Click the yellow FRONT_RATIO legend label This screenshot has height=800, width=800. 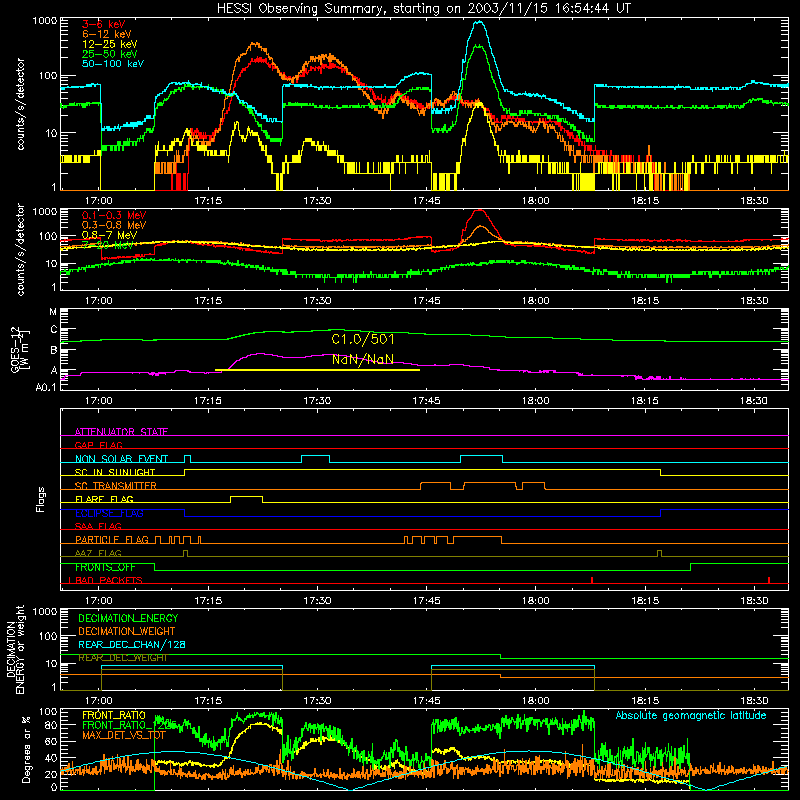click(114, 715)
